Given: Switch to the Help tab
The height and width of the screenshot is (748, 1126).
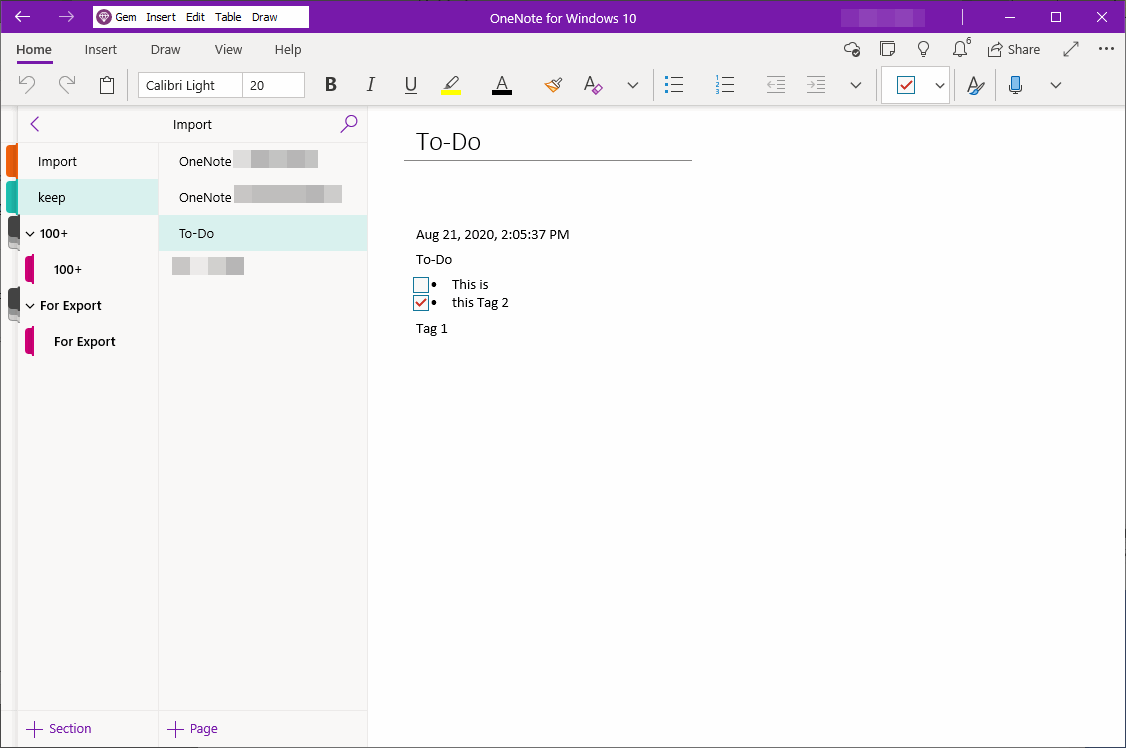Looking at the screenshot, I should pyautogui.click(x=288, y=50).
